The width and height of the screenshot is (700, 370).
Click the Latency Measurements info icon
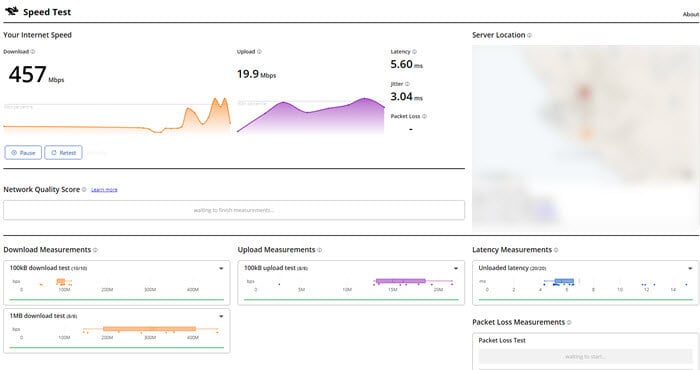click(x=556, y=250)
